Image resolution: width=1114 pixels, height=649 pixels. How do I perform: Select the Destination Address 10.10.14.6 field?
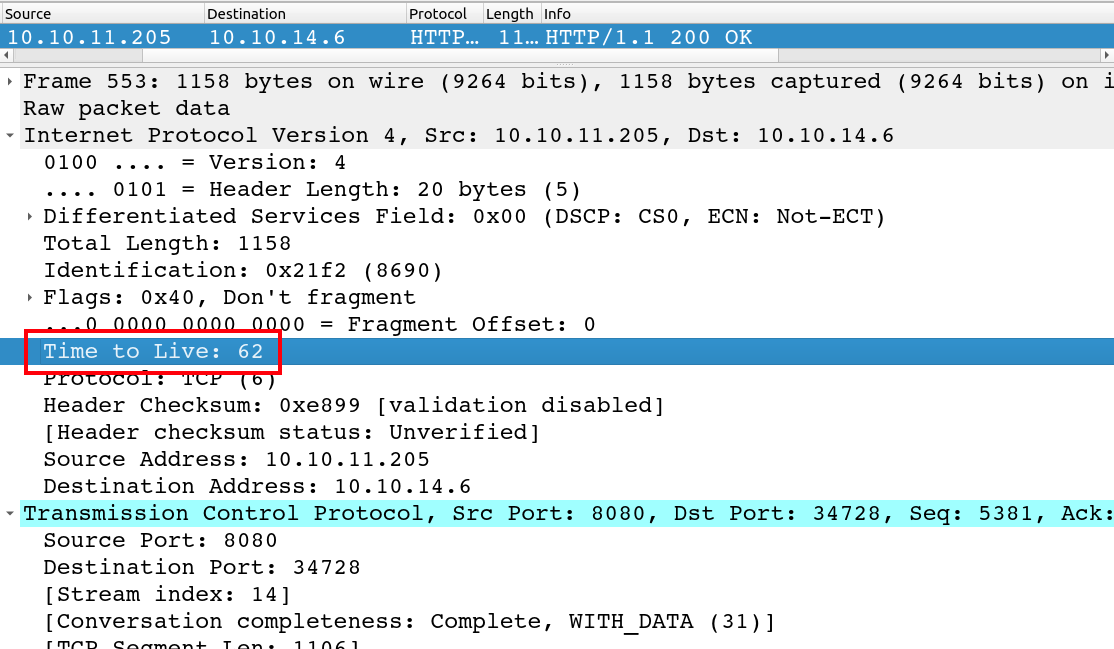pos(256,486)
